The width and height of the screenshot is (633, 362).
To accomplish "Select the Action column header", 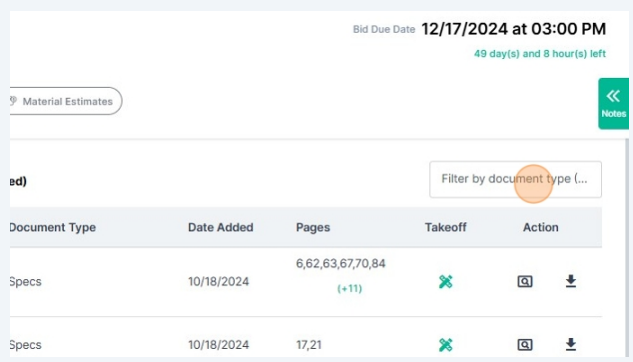I will pyautogui.click(x=541, y=227).
